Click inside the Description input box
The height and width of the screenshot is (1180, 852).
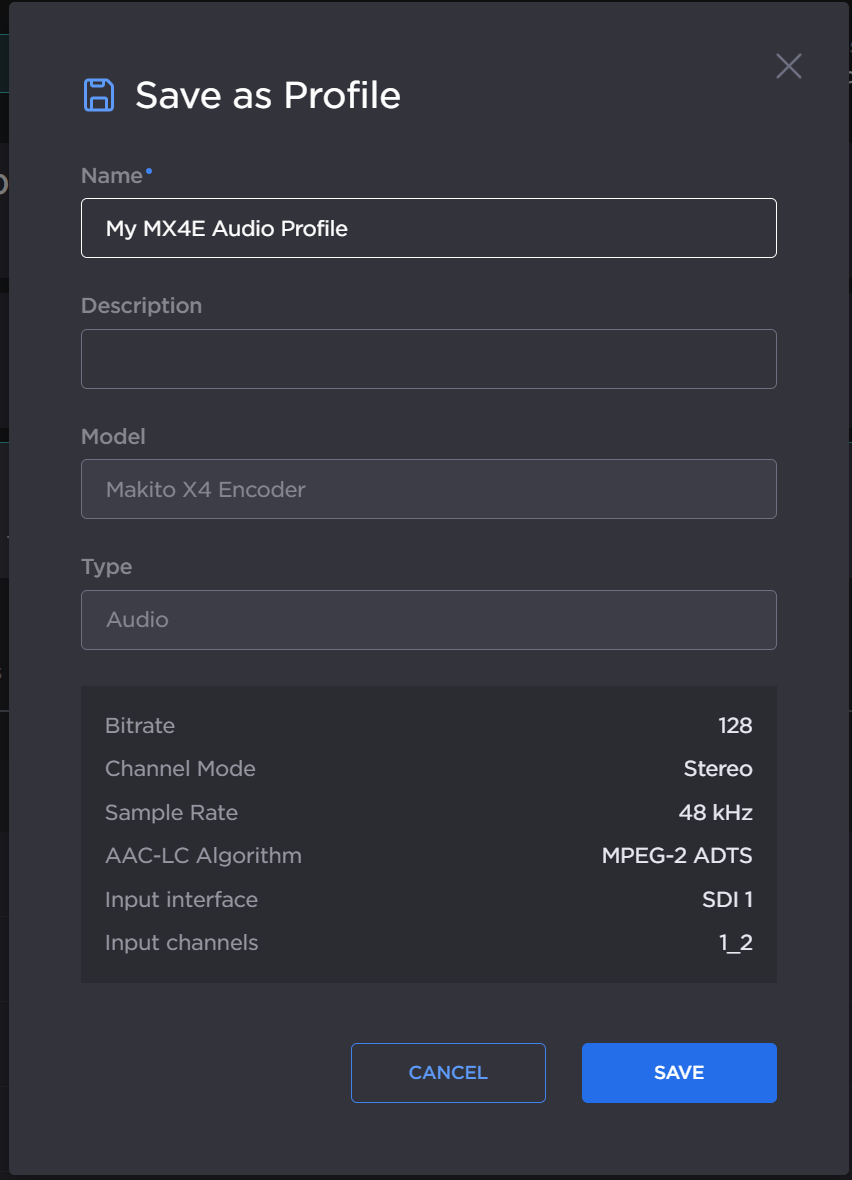[428, 358]
